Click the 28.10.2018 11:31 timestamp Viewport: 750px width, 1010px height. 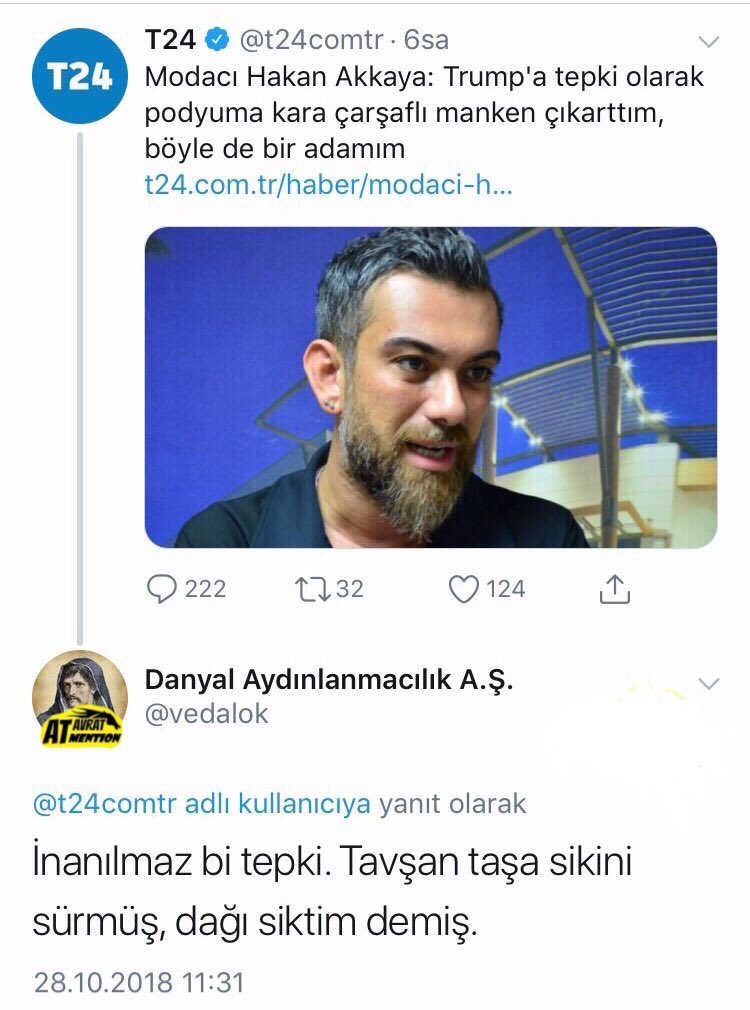[x=139, y=983]
